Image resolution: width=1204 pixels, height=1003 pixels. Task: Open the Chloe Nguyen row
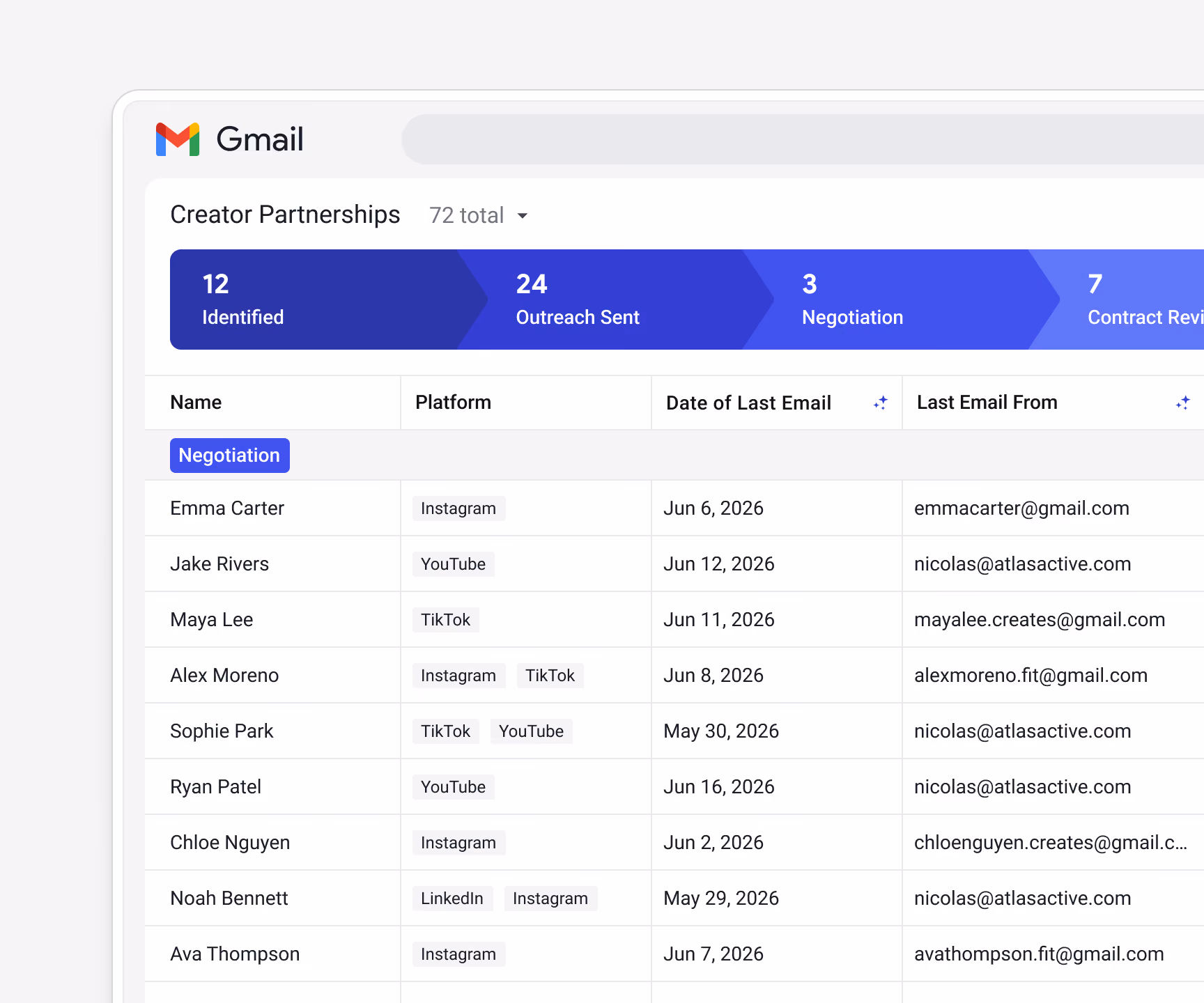(x=674, y=843)
